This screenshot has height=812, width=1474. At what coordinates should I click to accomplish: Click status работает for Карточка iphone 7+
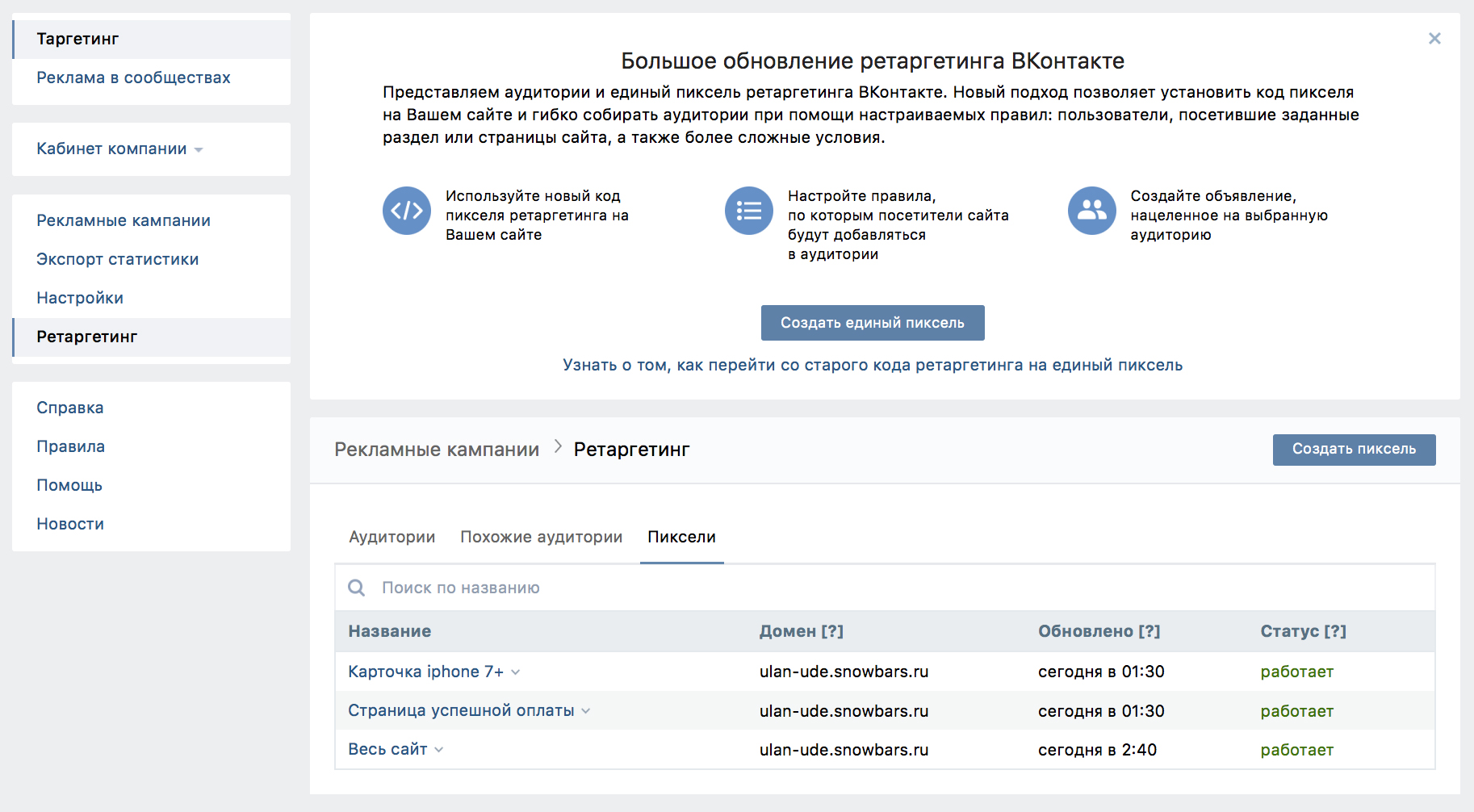(x=1296, y=672)
